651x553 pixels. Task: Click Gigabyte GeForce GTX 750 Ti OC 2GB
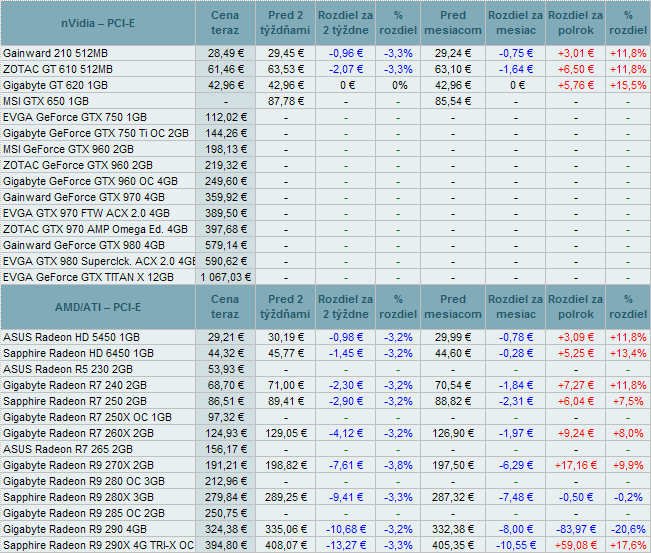(96, 133)
